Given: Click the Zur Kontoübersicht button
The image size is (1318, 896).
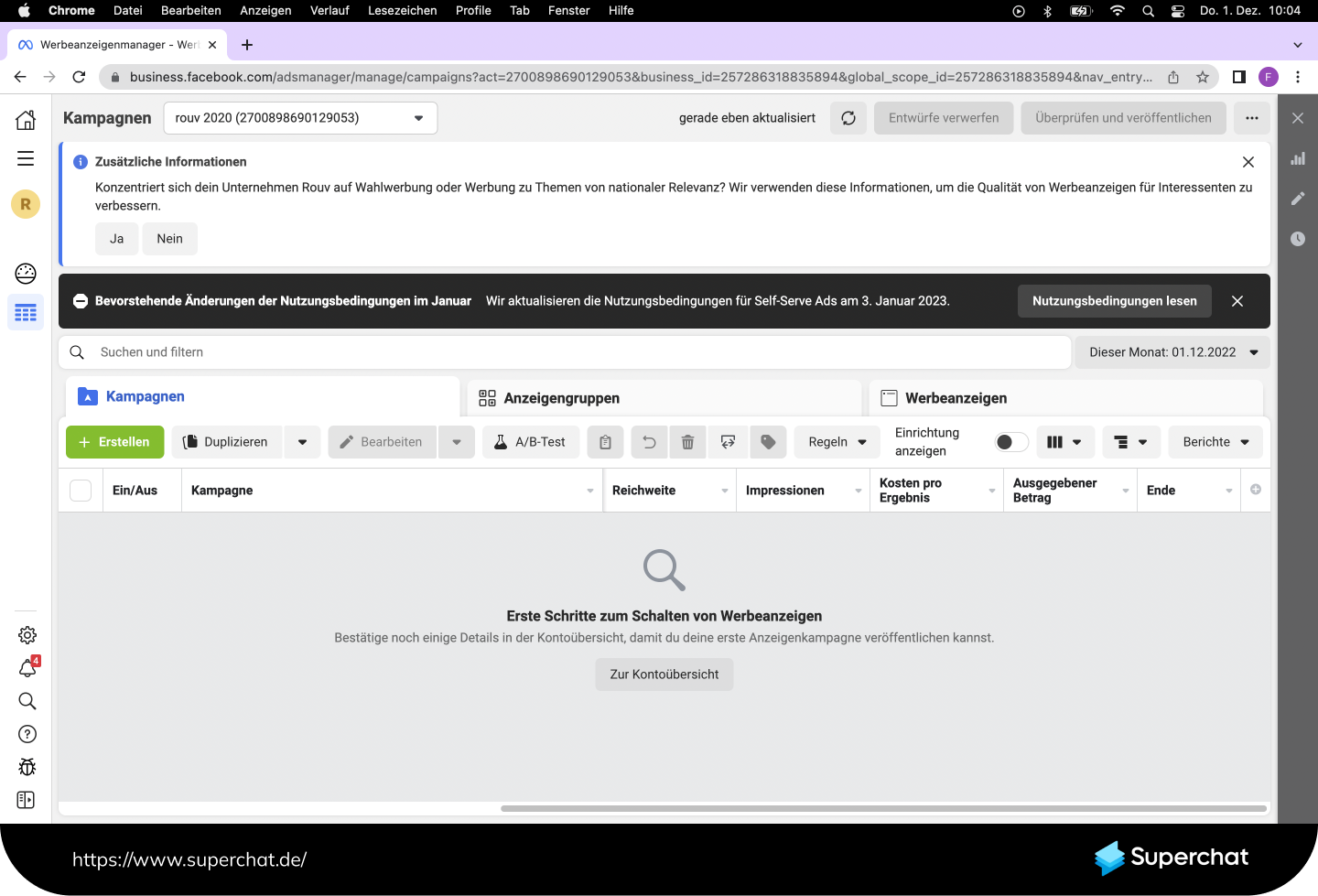Looking at the screenshot, I should click(x=664, y=675).
